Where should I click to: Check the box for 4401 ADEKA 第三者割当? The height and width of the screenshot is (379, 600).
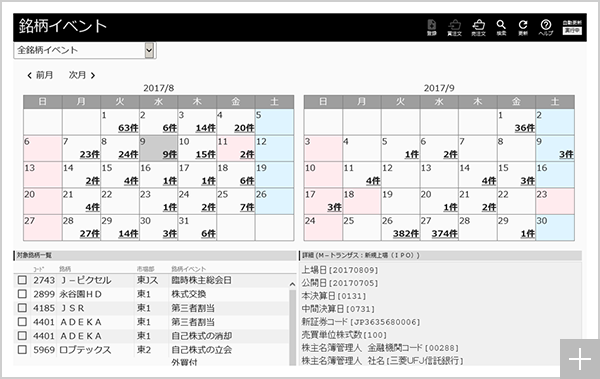click(22, 322)
